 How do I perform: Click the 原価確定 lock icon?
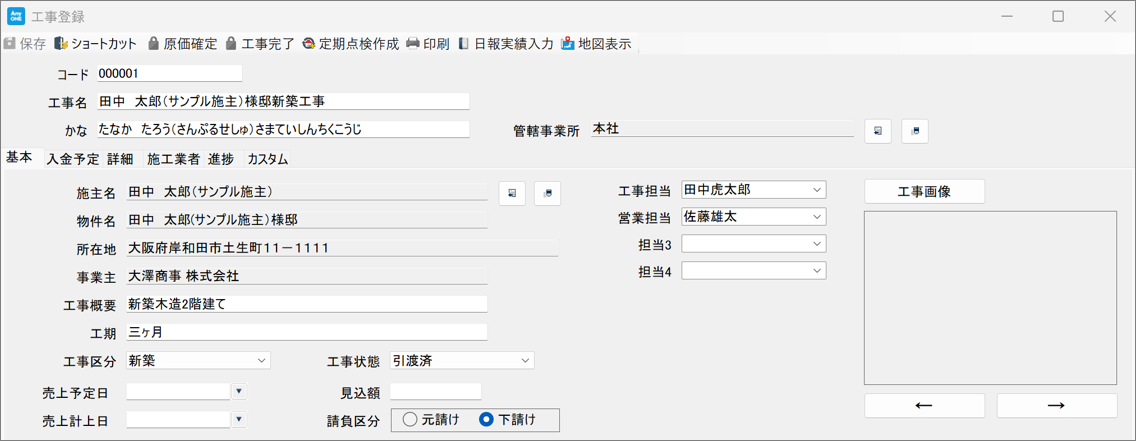(154, 44)
